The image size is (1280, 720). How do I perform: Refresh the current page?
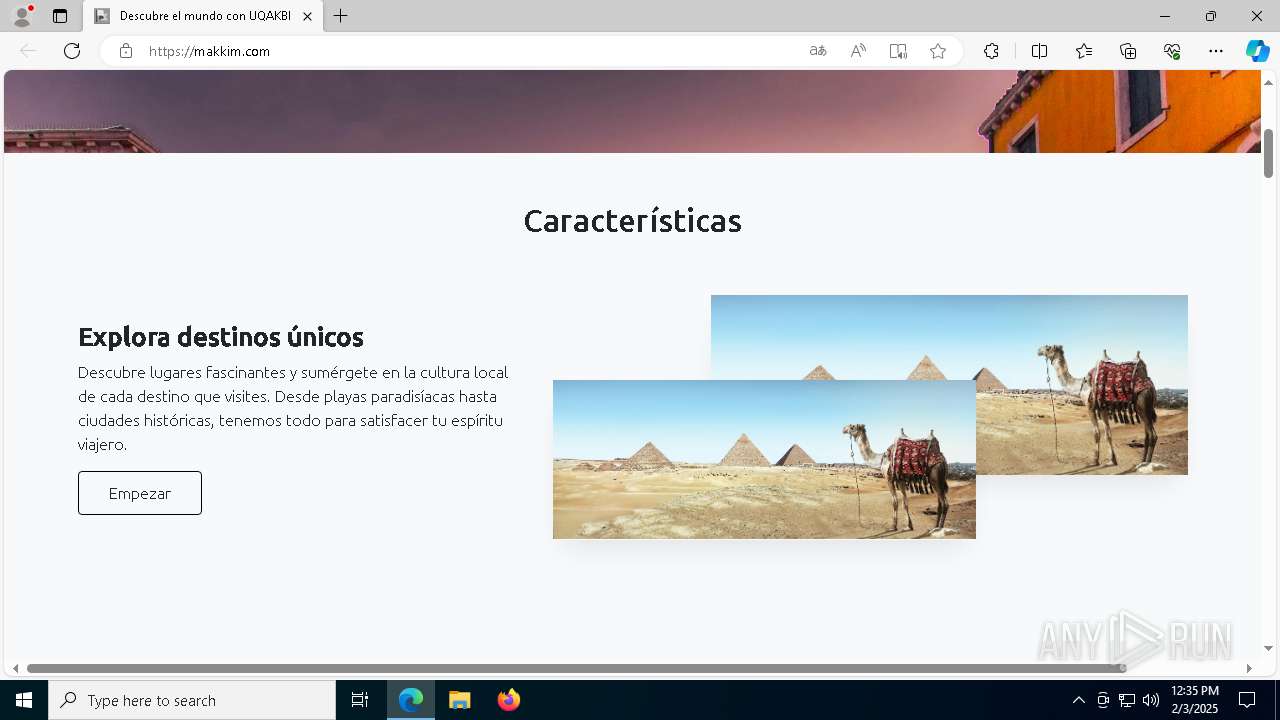(72, 51)
